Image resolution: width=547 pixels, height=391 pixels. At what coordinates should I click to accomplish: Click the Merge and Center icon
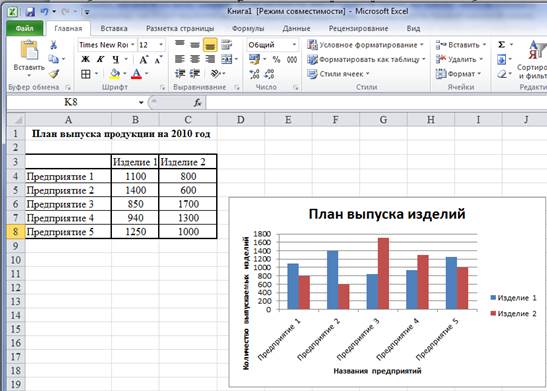(227, 59)
